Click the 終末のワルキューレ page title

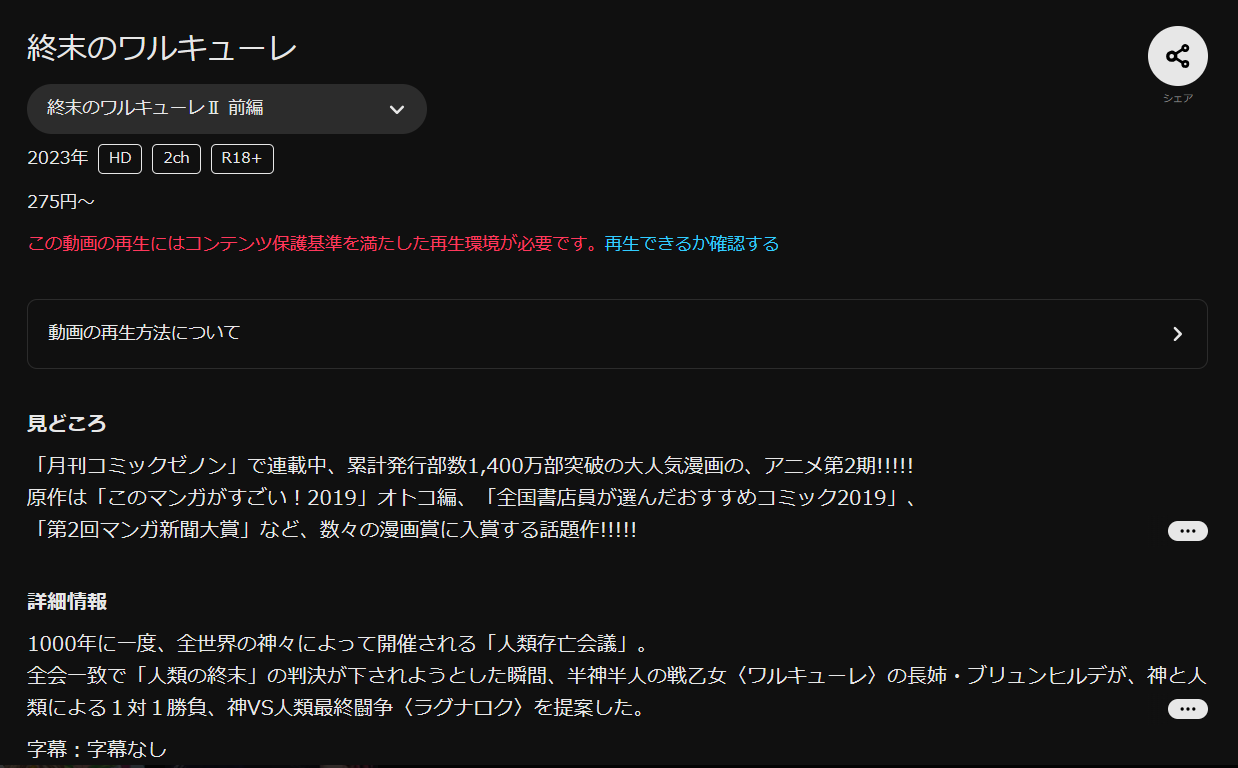[162, 48]
